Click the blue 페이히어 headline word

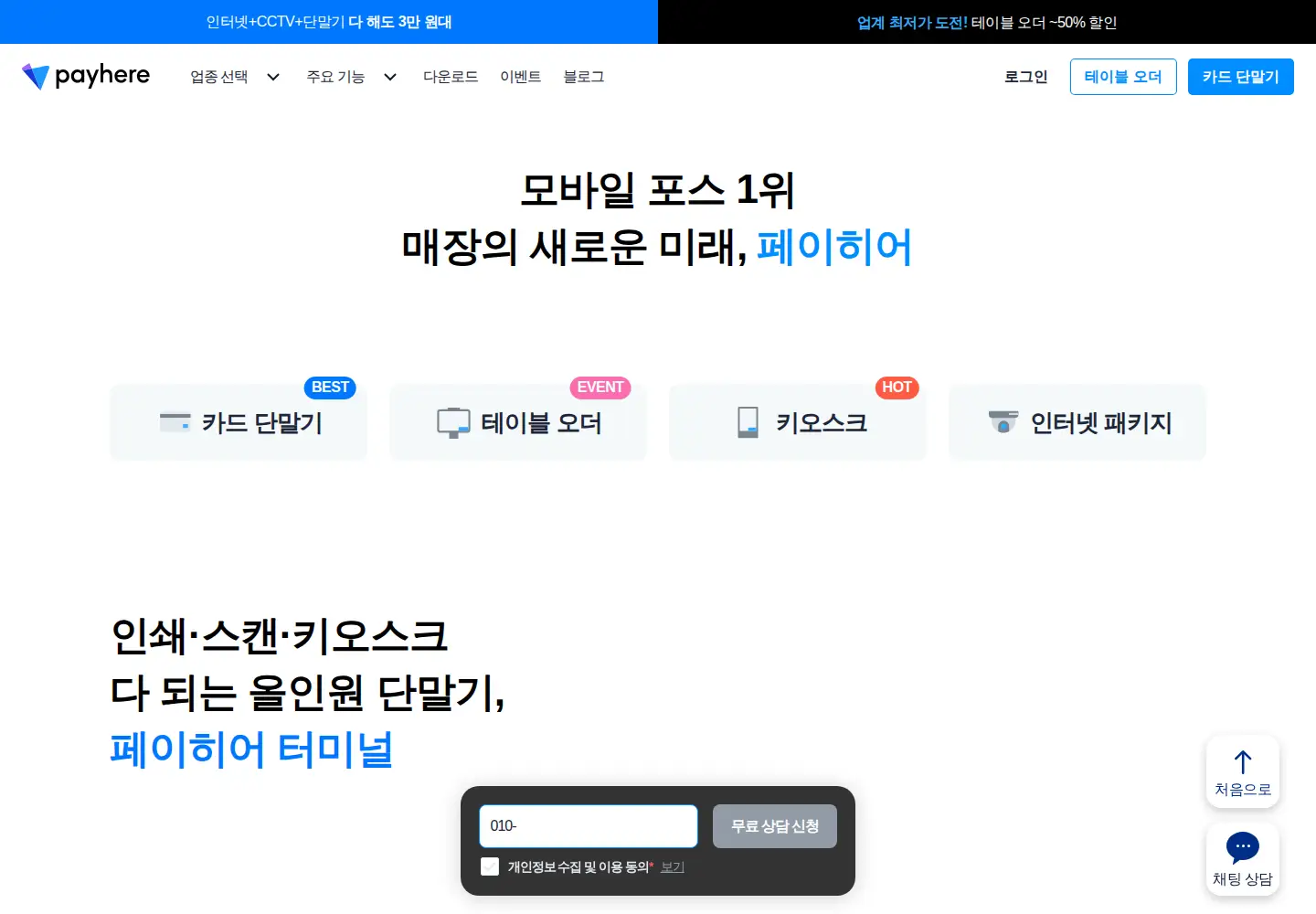tap(834, 247)
